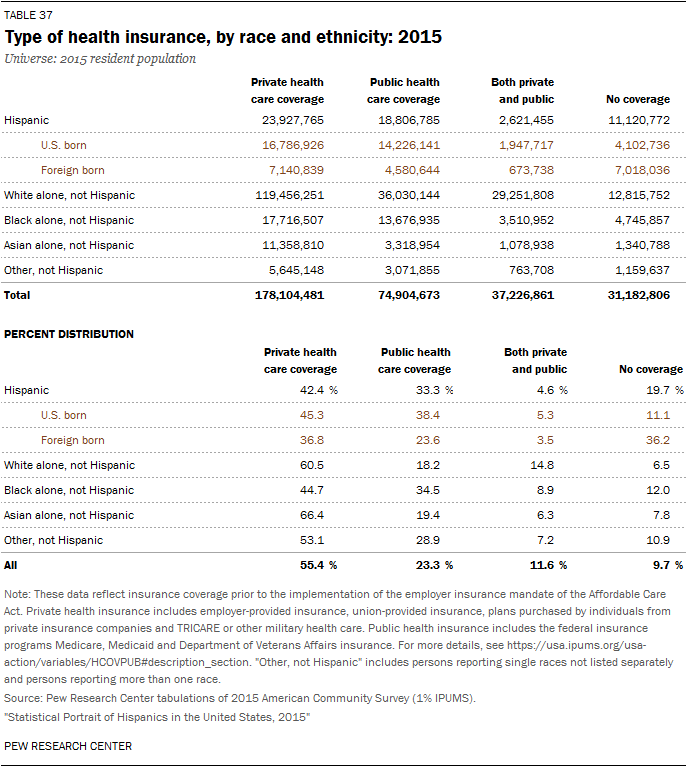Click the PERCENT DISTRIBUTION section heading

(69, 334)
